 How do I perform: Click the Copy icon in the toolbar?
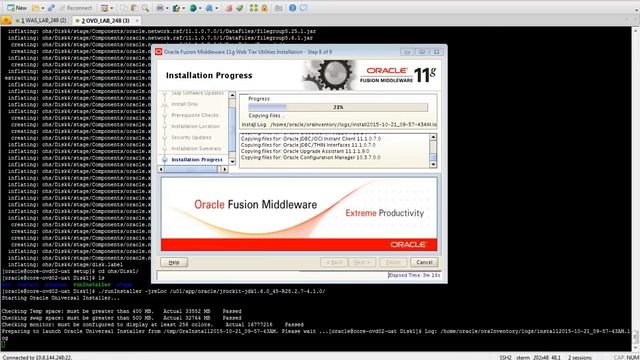click(124, 8)
